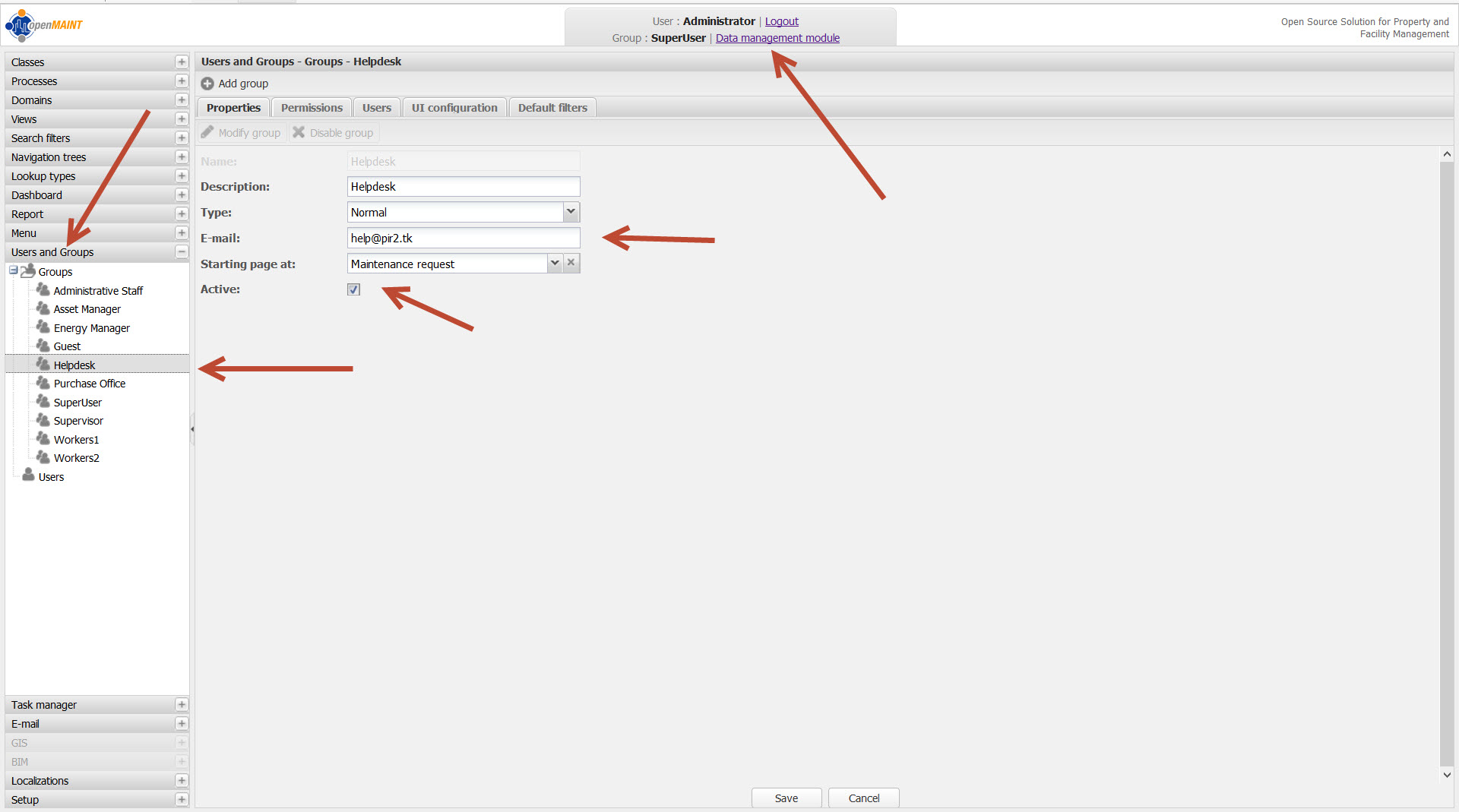Clear the Starting page field with X icon
Image resolution: width=1459 pixels, height=812 pixels.
[571, 263]
